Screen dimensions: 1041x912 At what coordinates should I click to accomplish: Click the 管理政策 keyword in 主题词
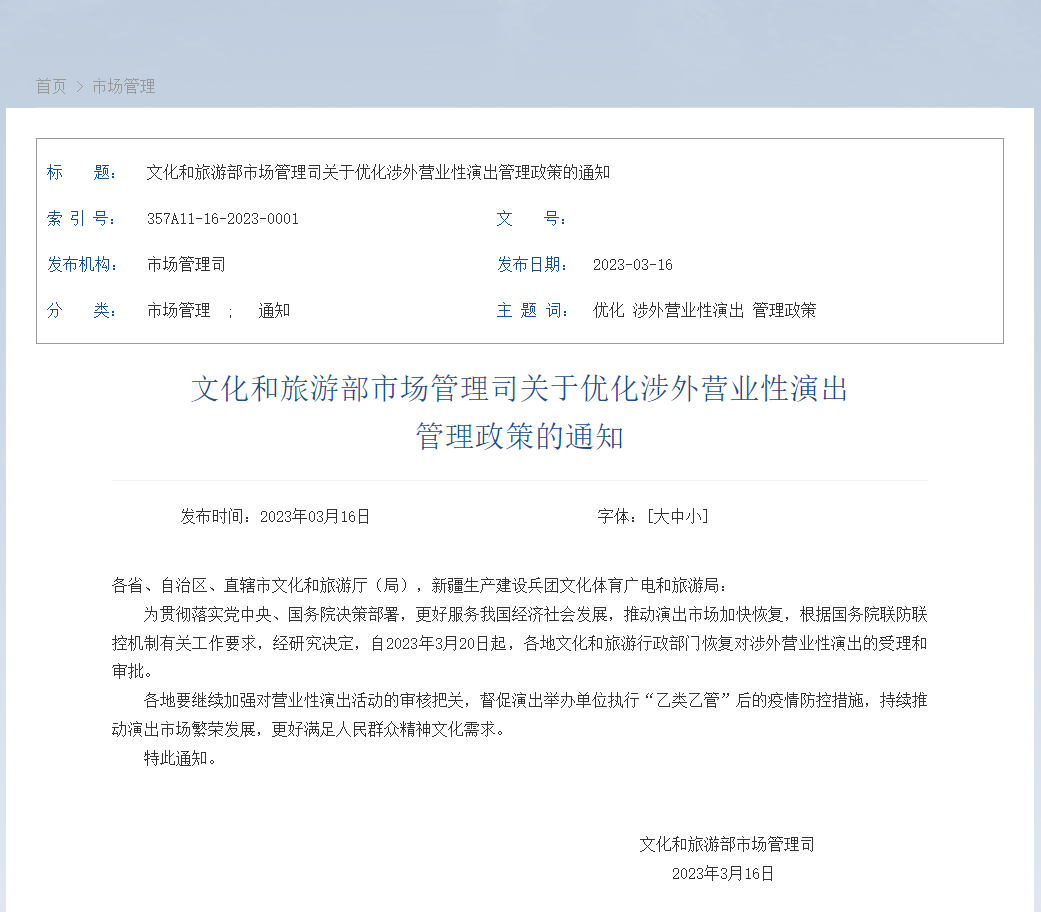tap(784, 311)
